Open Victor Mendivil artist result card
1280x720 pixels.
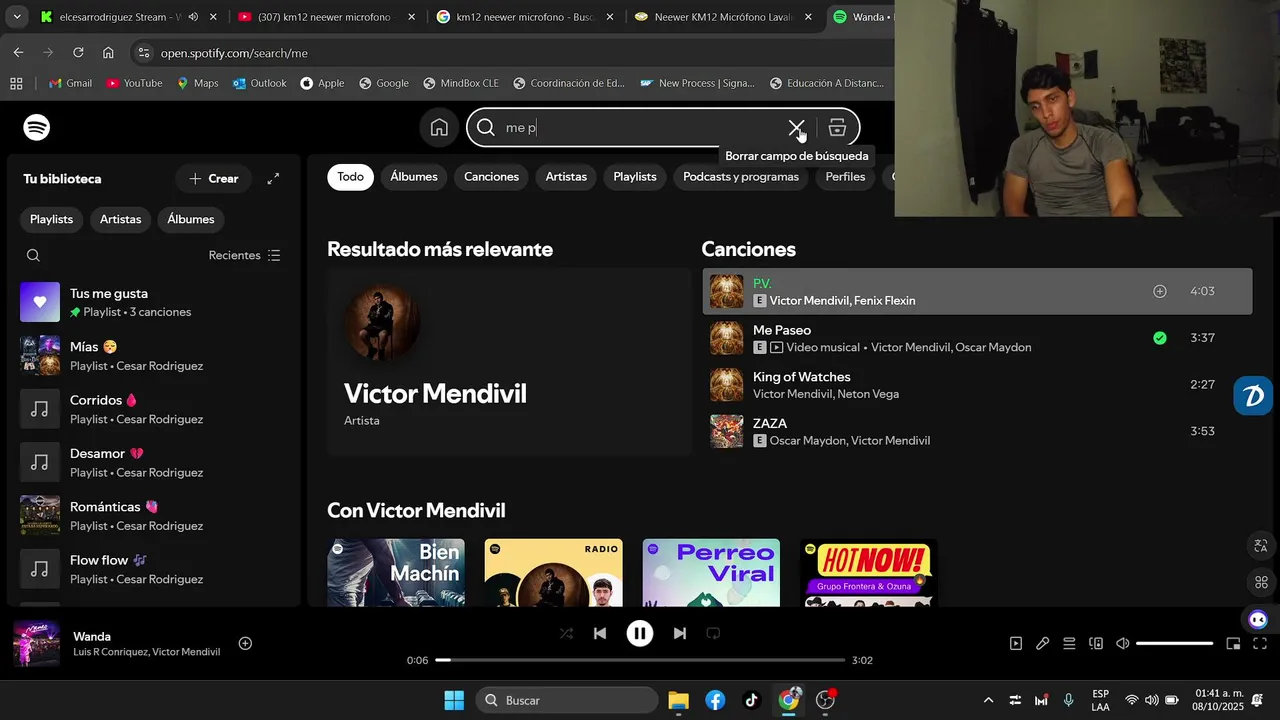tap(509, 362)
